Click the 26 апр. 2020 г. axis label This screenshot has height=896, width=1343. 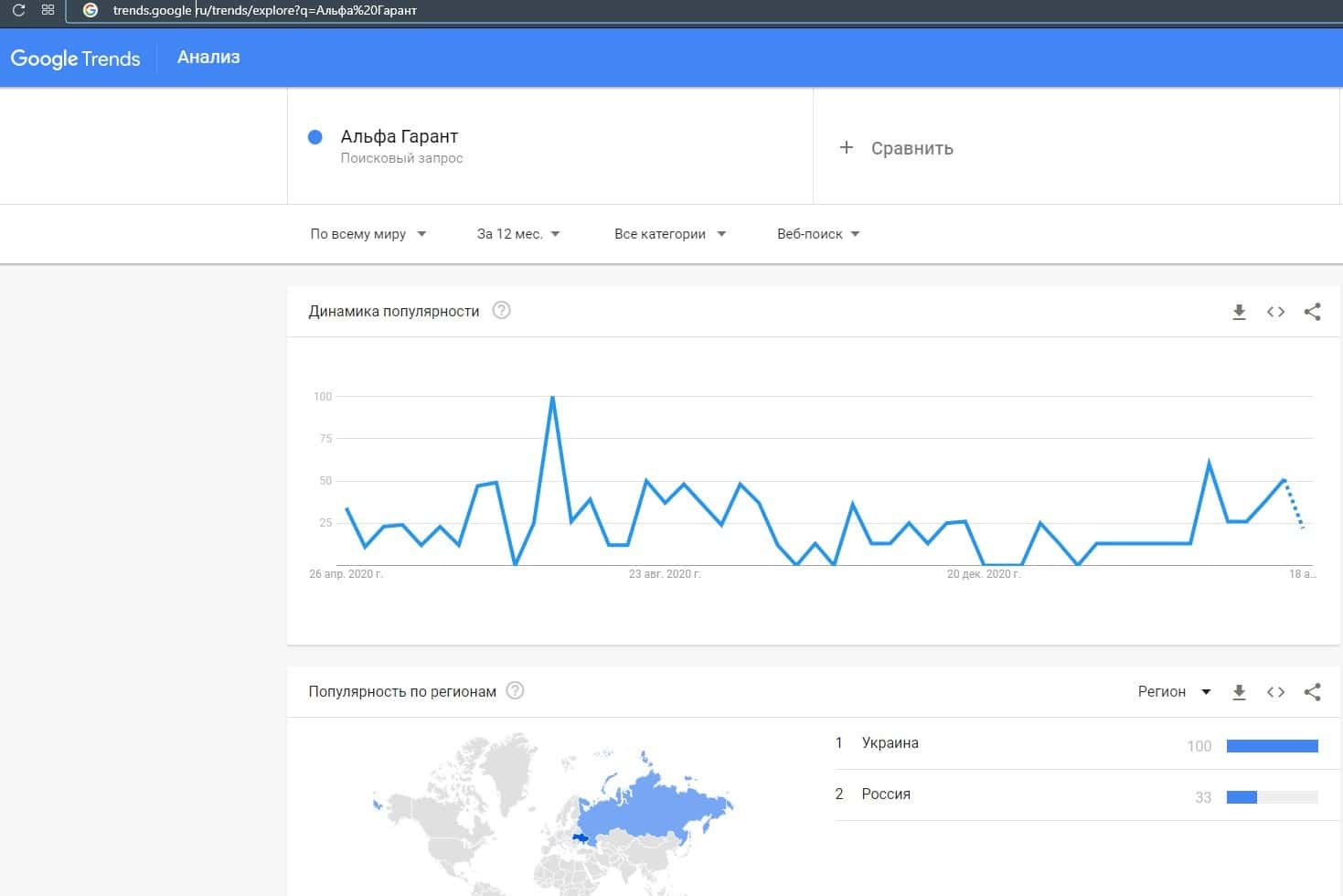pyautogui.click(x=346, y=574)
